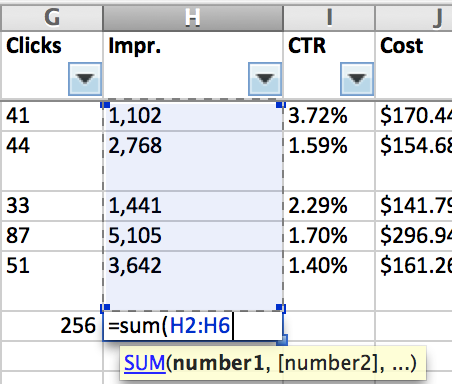Select the CTR cell 1.70%
The image size is (452, 384).
pyautogui.click(x=329, y=236)
